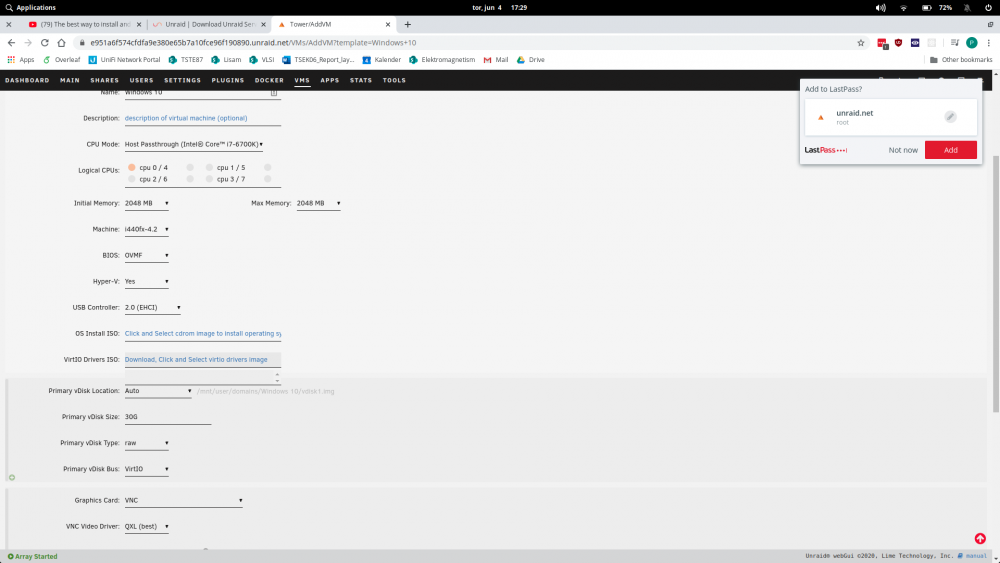Add another vDisk with the green plus
Image resolution: width=1000 pixels, height=563 pixels.
point(11,478)
